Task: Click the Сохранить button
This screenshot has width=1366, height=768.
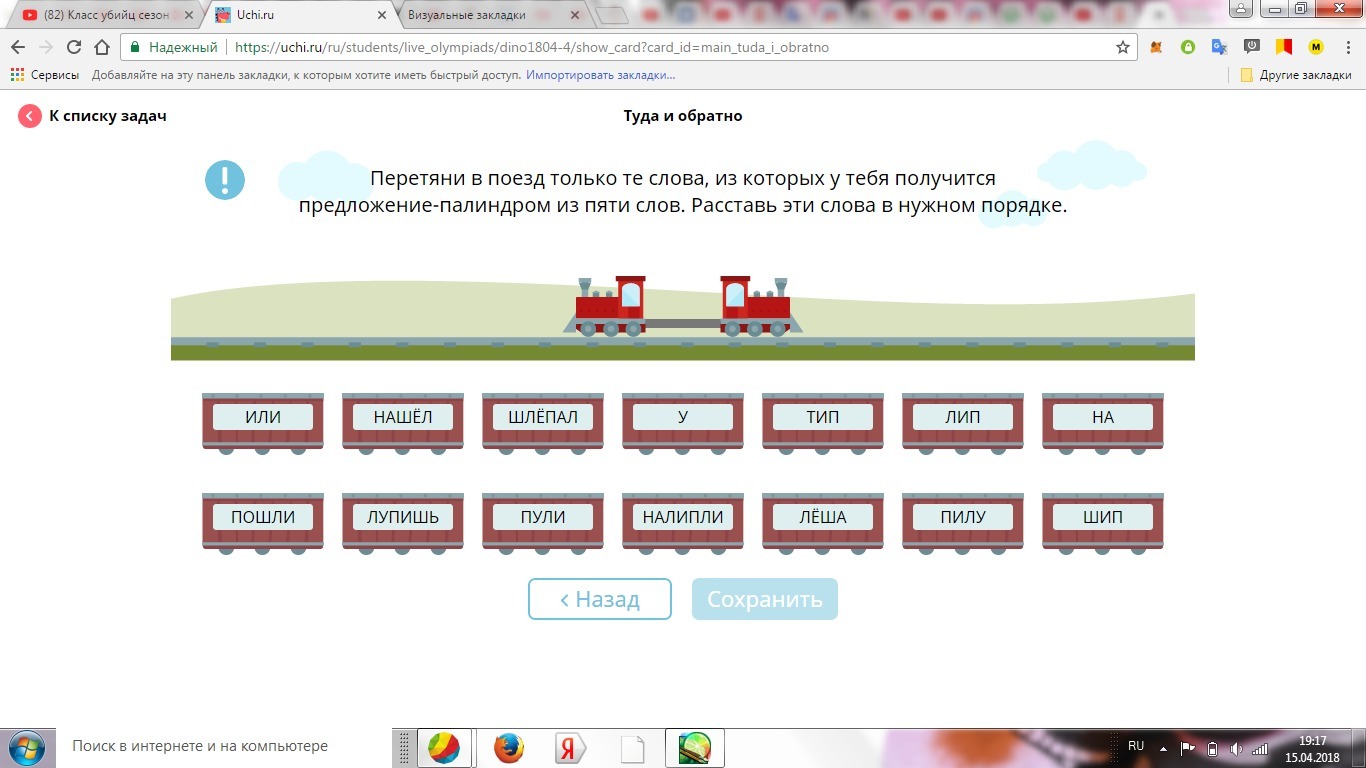Action: 765,599
